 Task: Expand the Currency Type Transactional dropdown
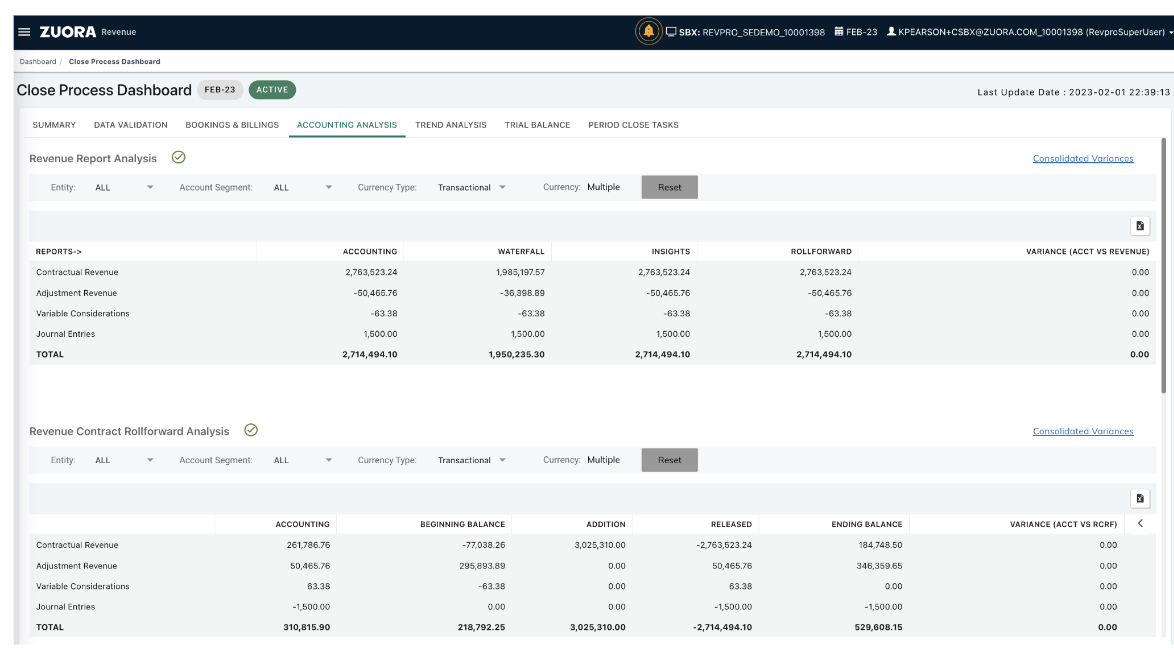pyautogui.click(x=470, y=187)
